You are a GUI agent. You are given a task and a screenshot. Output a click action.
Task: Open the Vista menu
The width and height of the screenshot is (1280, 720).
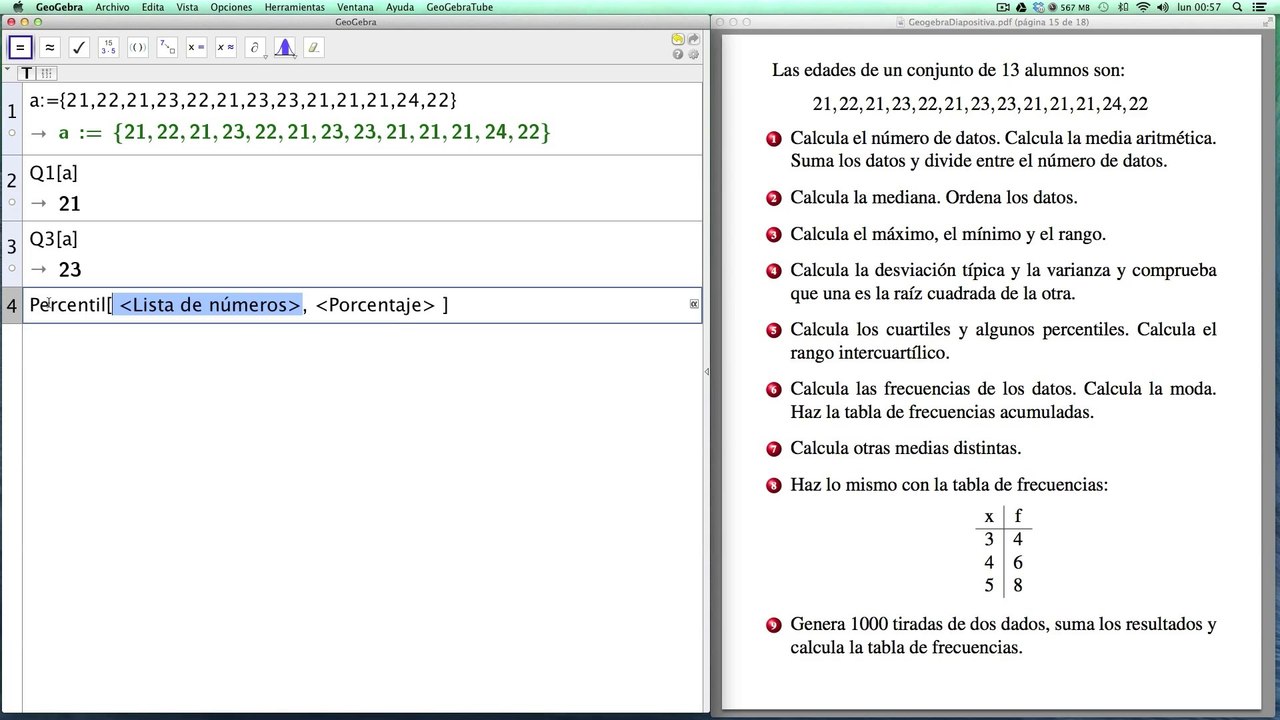pyautogui.click(x=187, y=7)
